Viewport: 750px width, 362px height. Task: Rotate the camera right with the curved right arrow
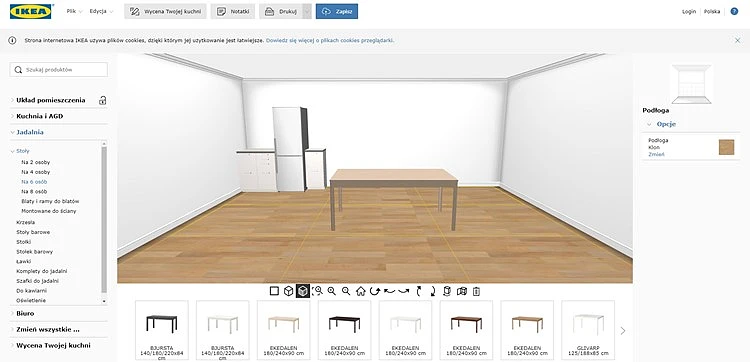point(404,291)
